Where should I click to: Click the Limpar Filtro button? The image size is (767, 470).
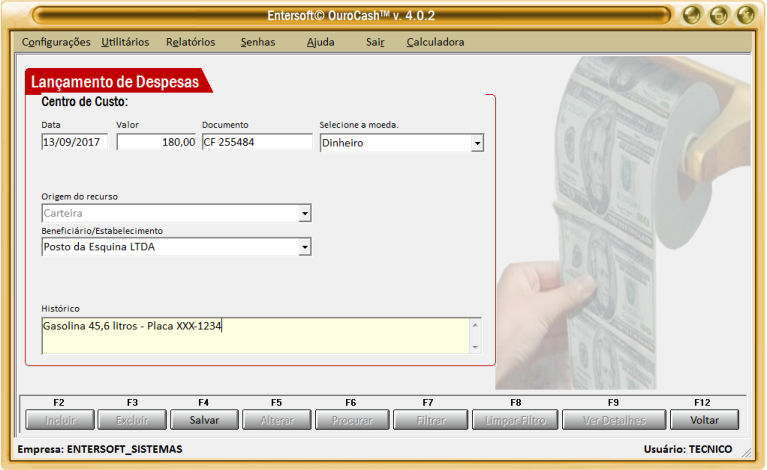click(x=515, y=420)
